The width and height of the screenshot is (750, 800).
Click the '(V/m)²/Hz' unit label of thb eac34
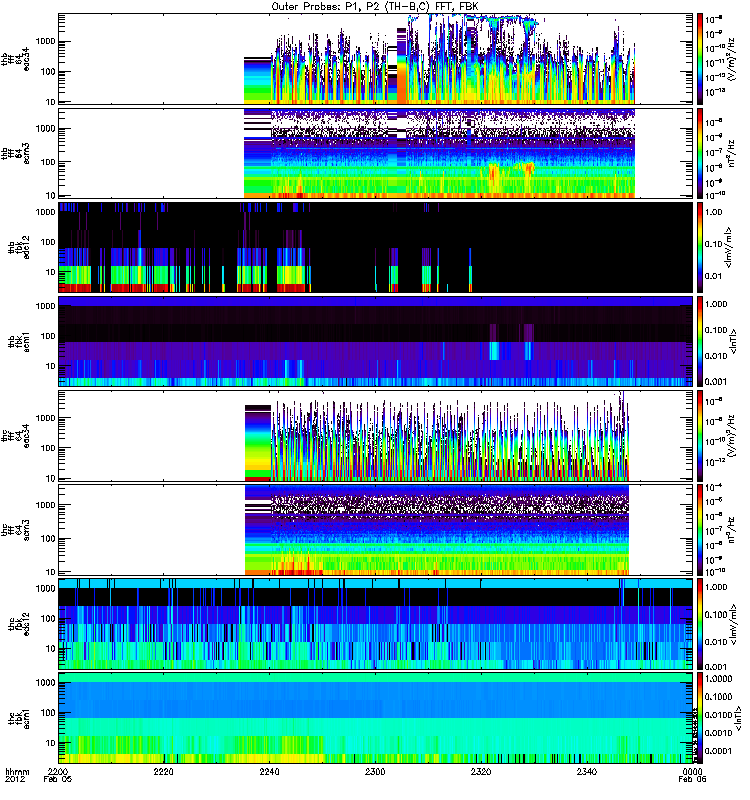coord(731,59)
